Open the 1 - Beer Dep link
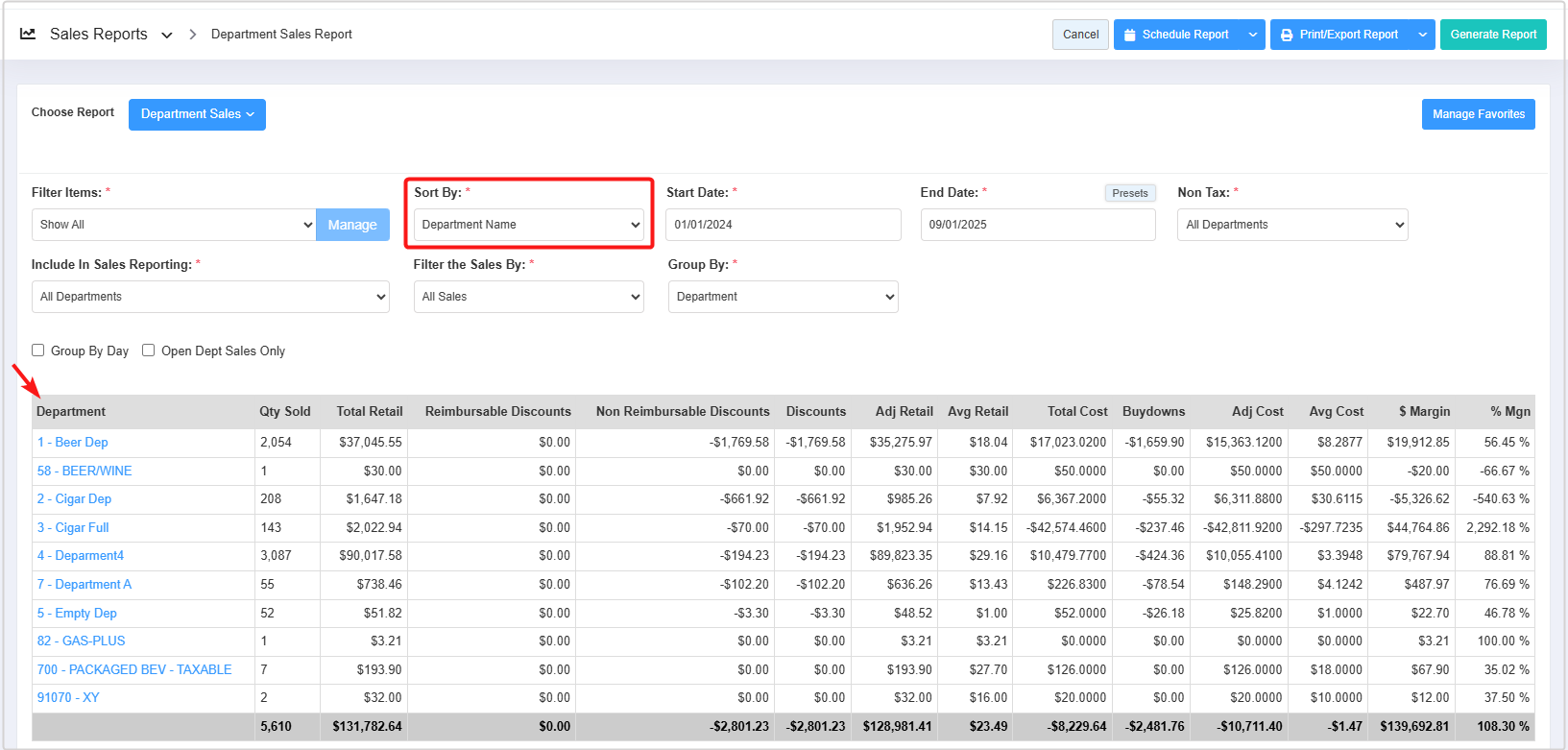Screen dimensions: 1568x750 click(x=73, y=443)
